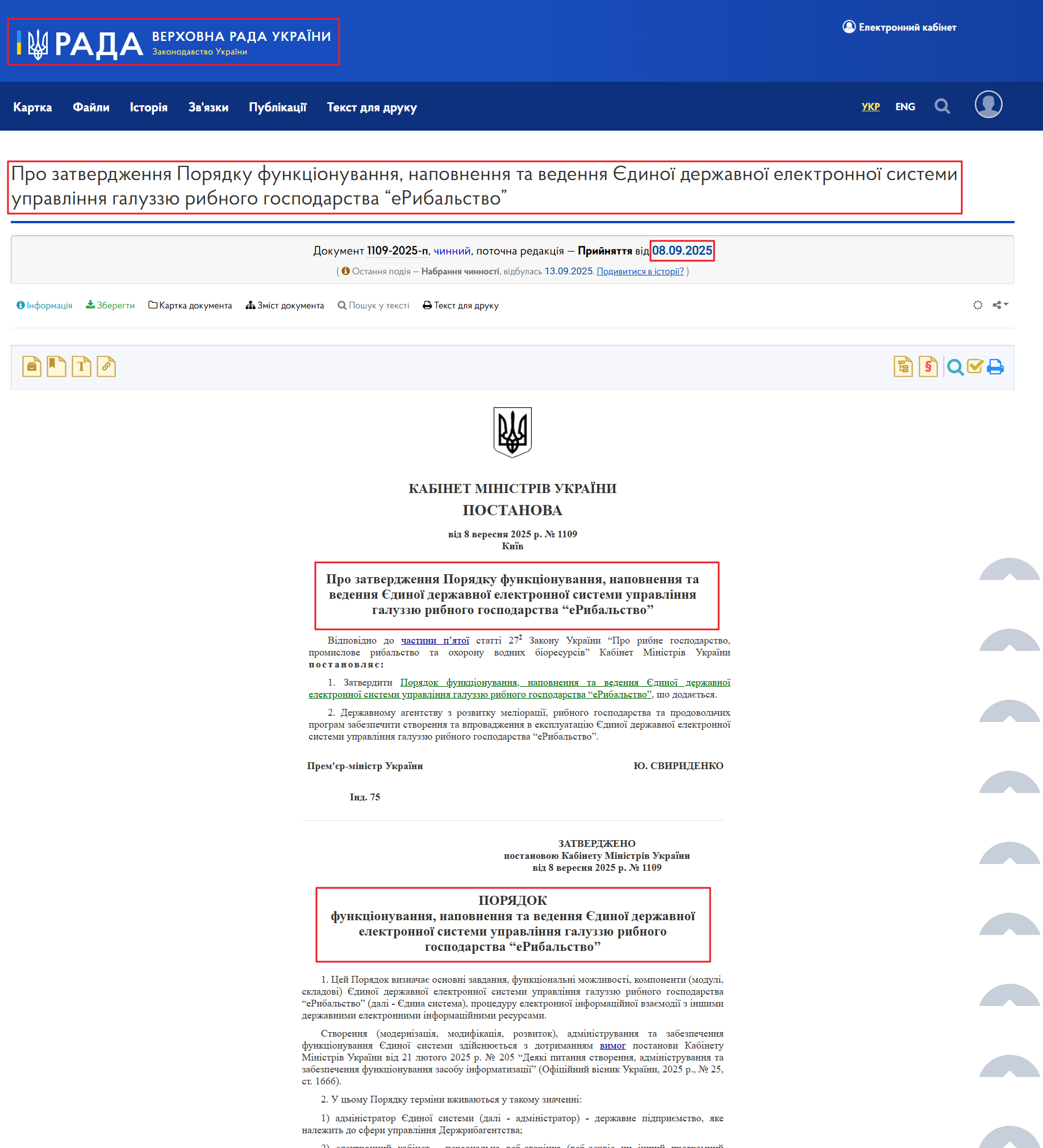Image resolution: width=1043 pixels, height=1148 pixels.
Task: Click the document card archive icon
Action: 31,367
